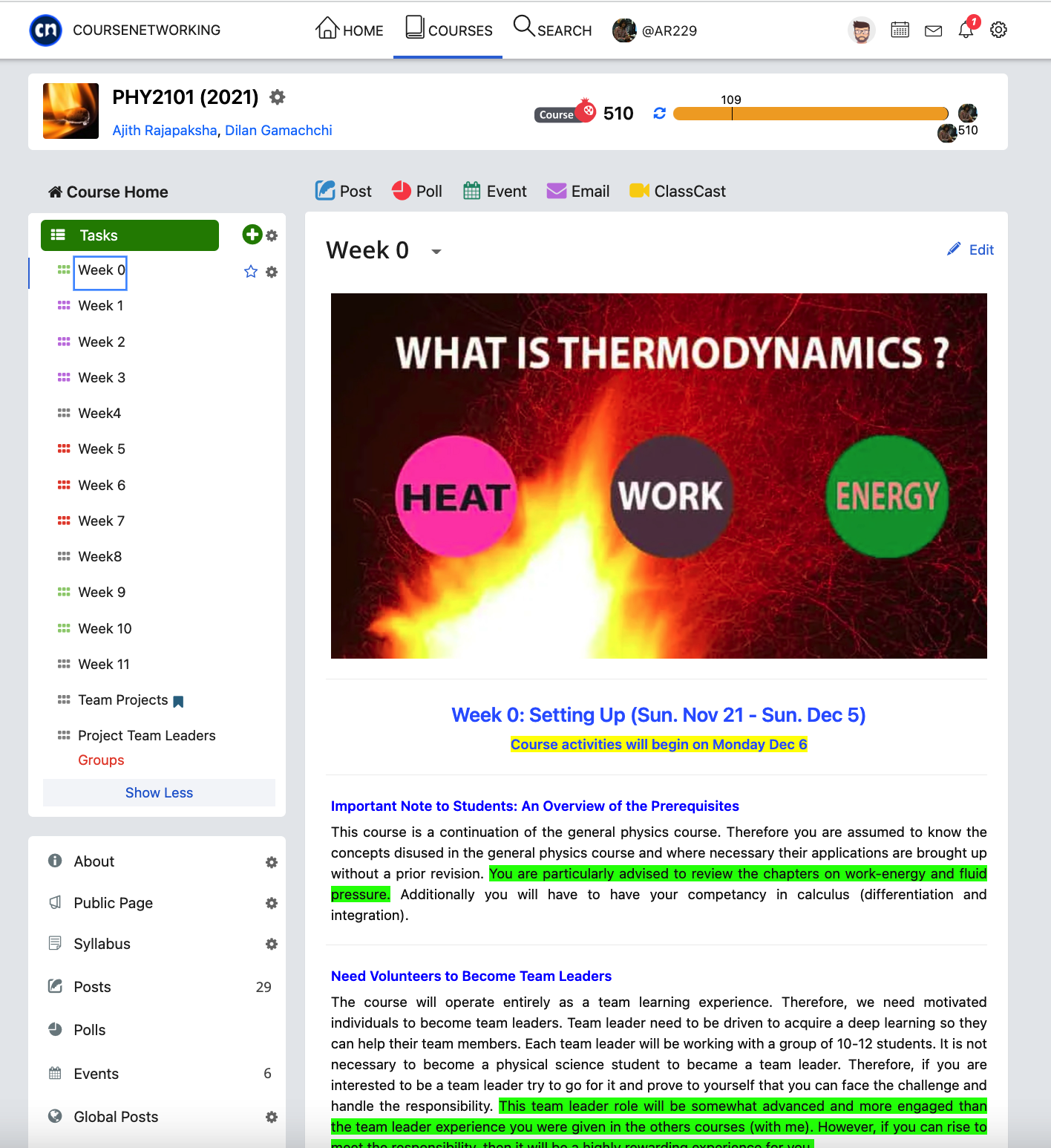The width and height of the screenshot is (1051, 1148).
Task: Click the thermodynamics banner image
Action: (658, 475)
